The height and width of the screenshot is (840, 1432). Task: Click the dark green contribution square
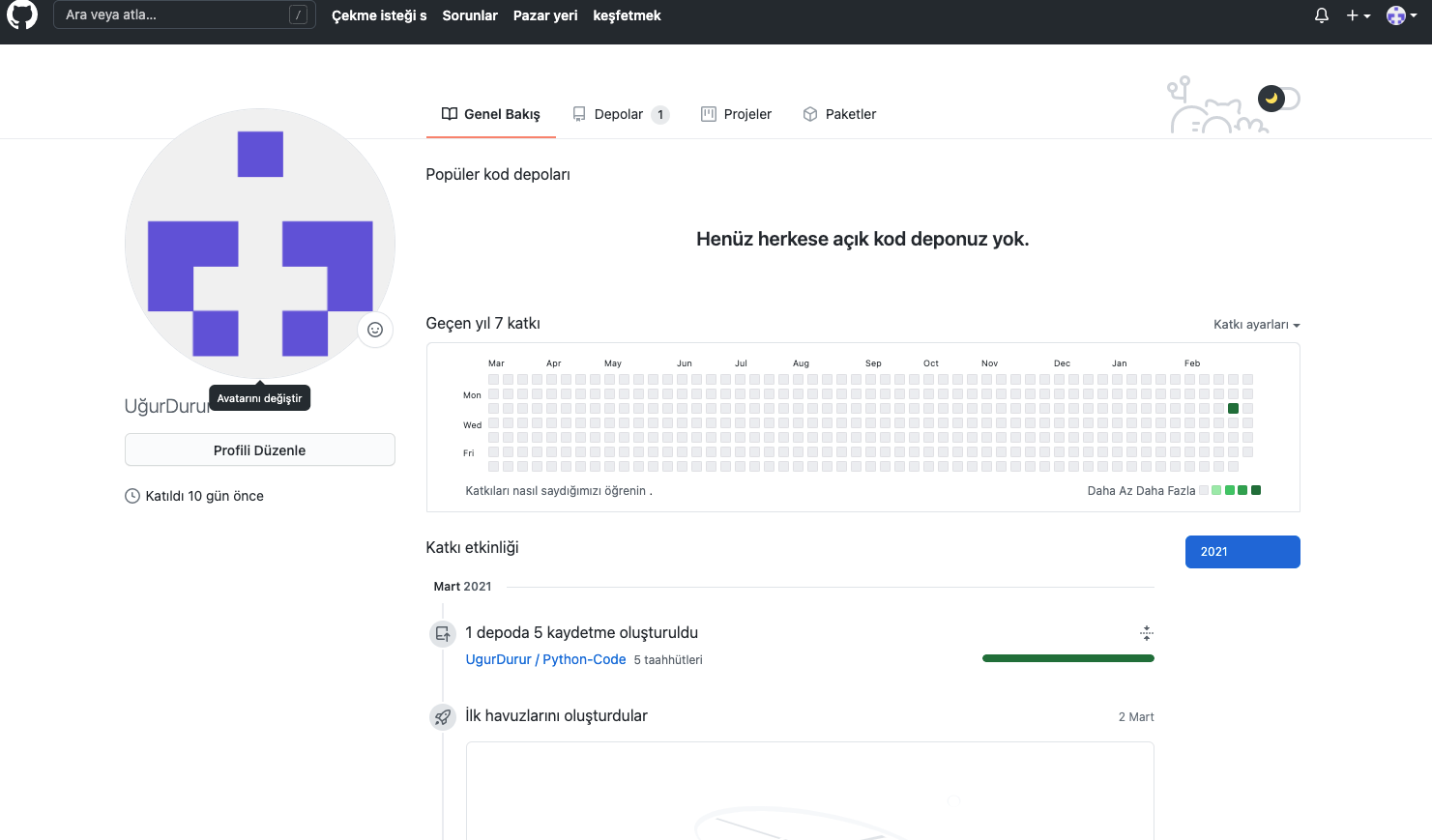coord(1233,409)
